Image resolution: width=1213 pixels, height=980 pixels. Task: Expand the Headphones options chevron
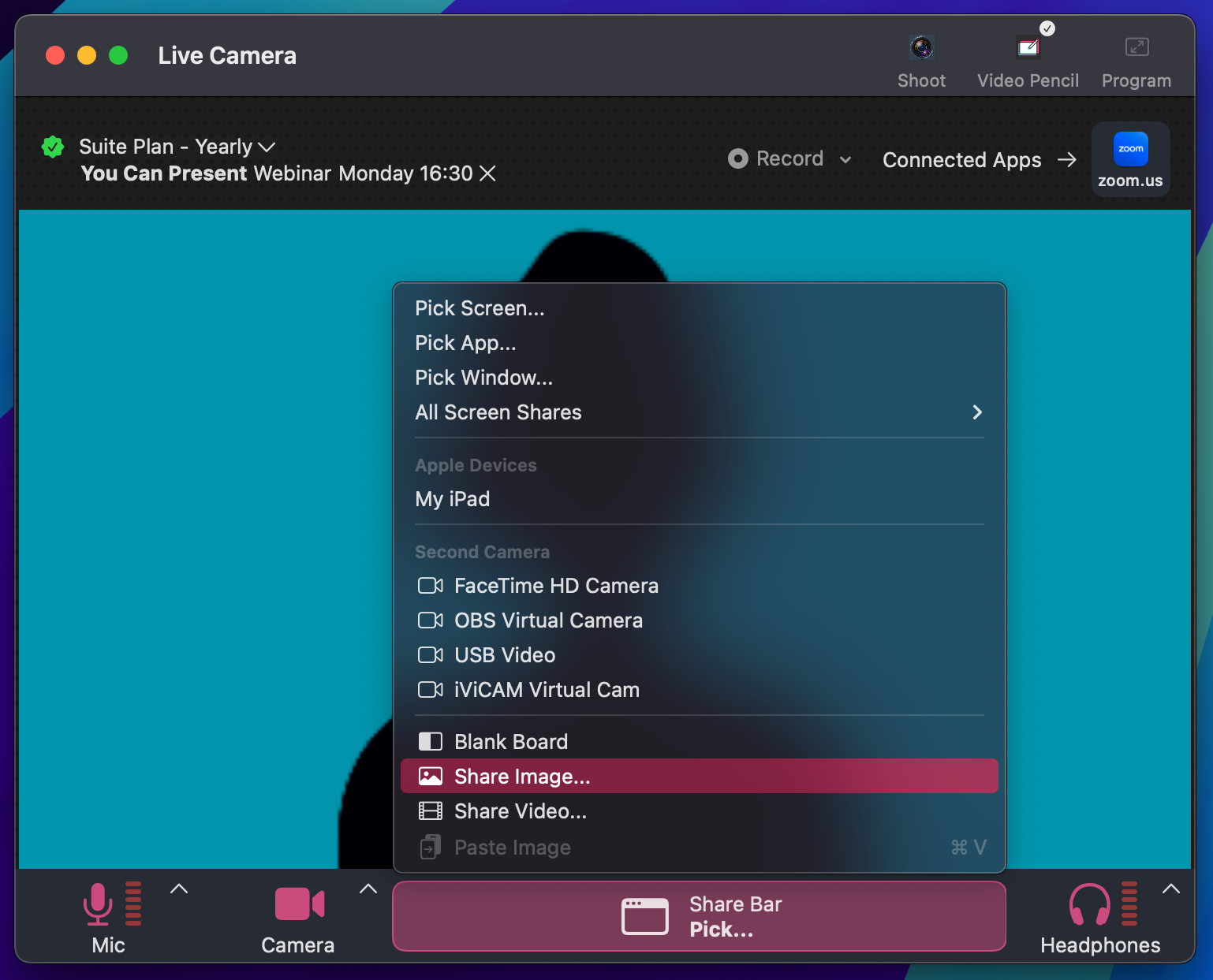pyautogui.click(x=1171, y=889)
